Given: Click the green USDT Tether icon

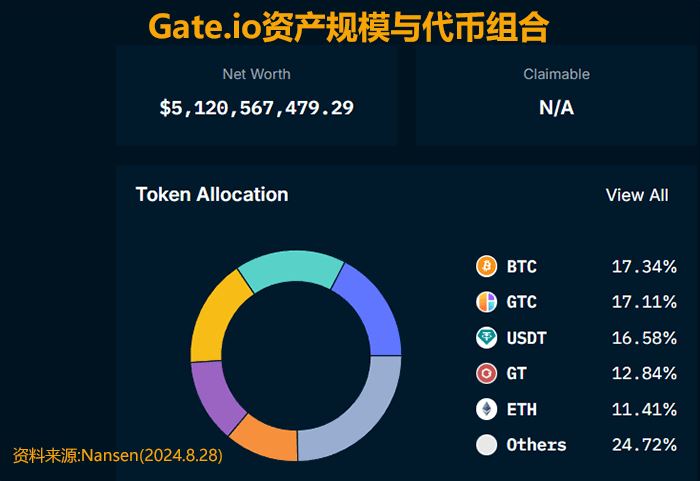Looking at the screenshot, I should point(487,338).
